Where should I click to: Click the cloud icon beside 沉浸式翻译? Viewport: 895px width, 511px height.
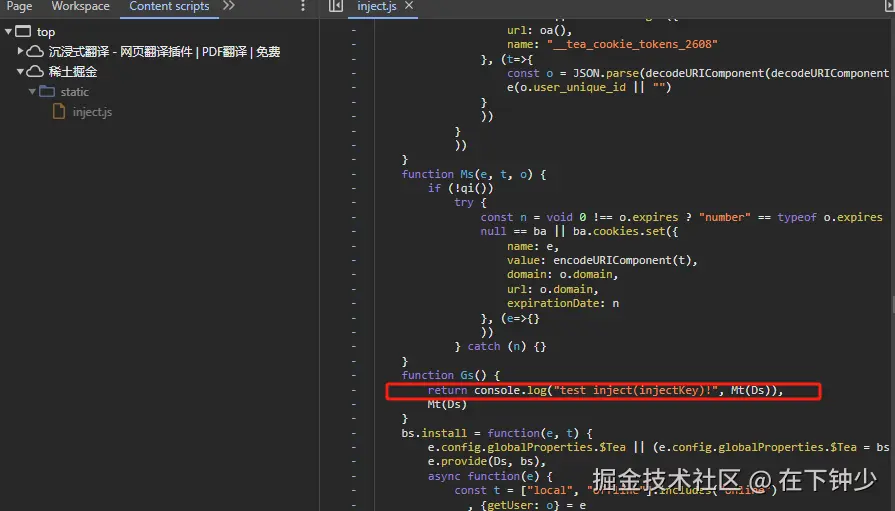point(35,52)
